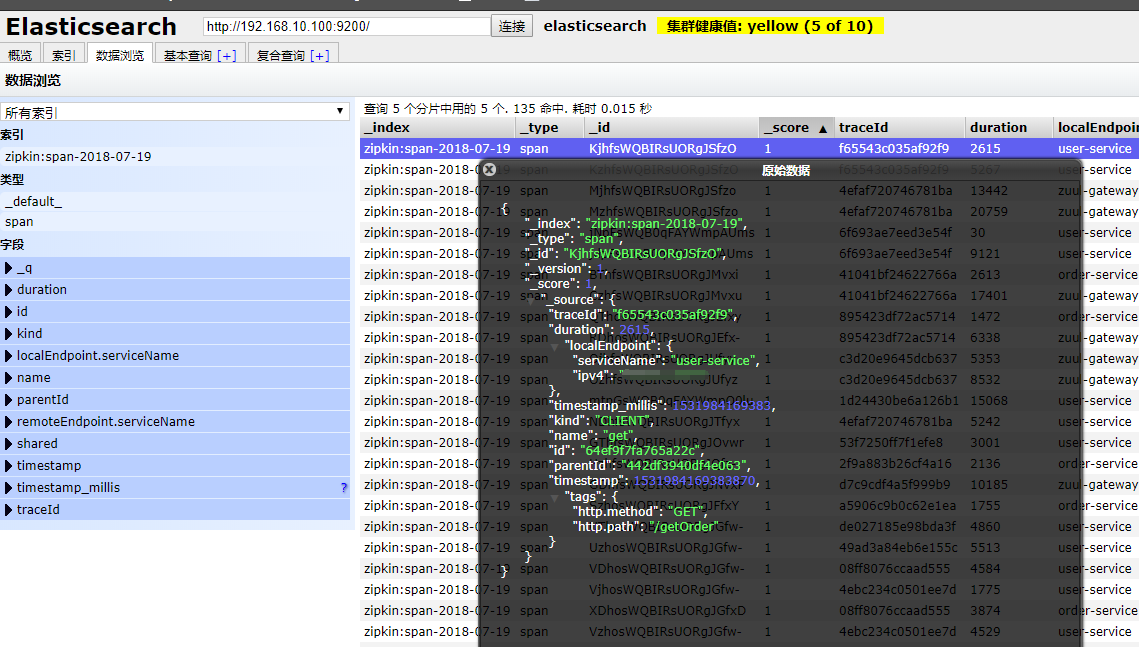Sort by the duration column header
1139x647 pixels.
click(x=1009, y=128)
